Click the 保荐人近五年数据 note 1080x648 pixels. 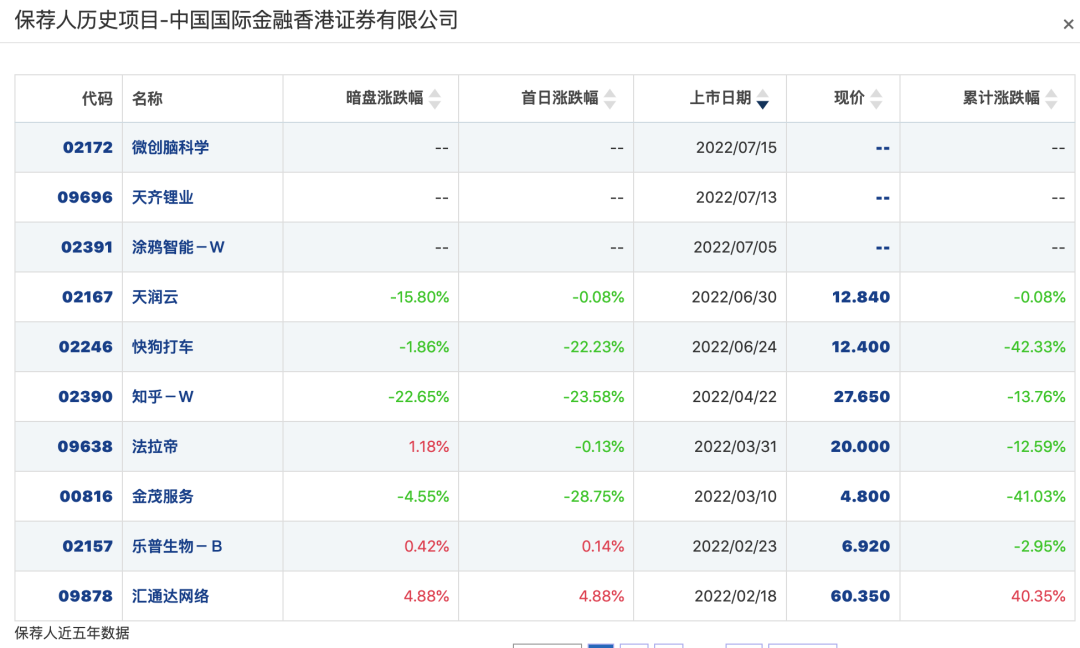pos(72,633)
